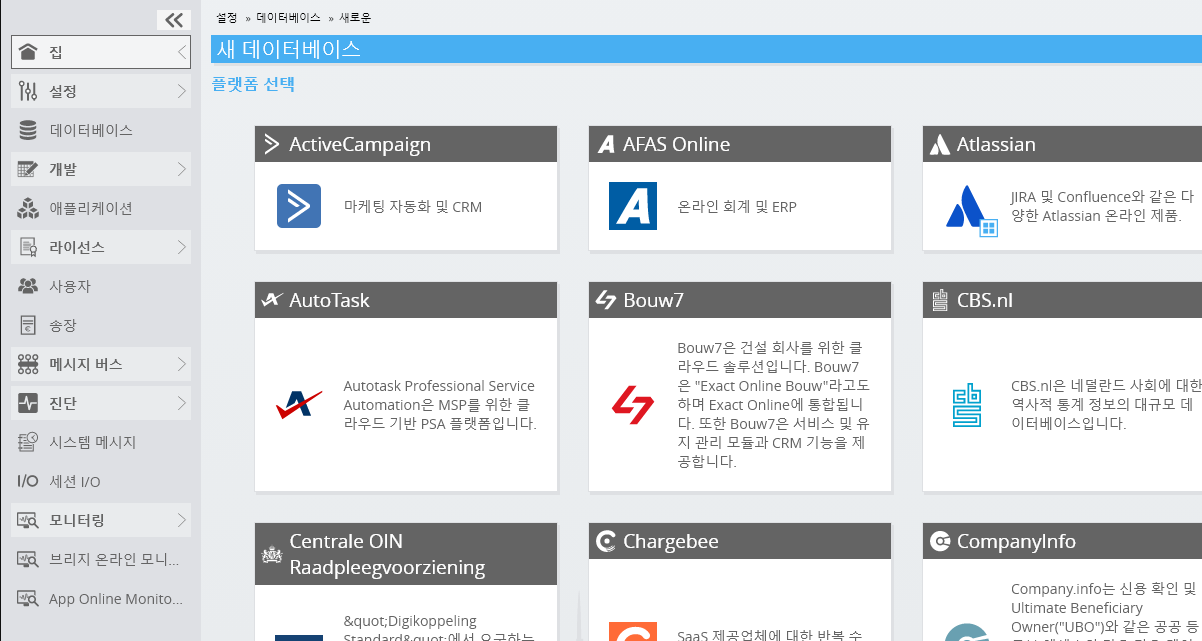This screenshot has height=641, width=1202.
Task: Click the small header icon of CompanyInfo
Action: tap(939, 542)
